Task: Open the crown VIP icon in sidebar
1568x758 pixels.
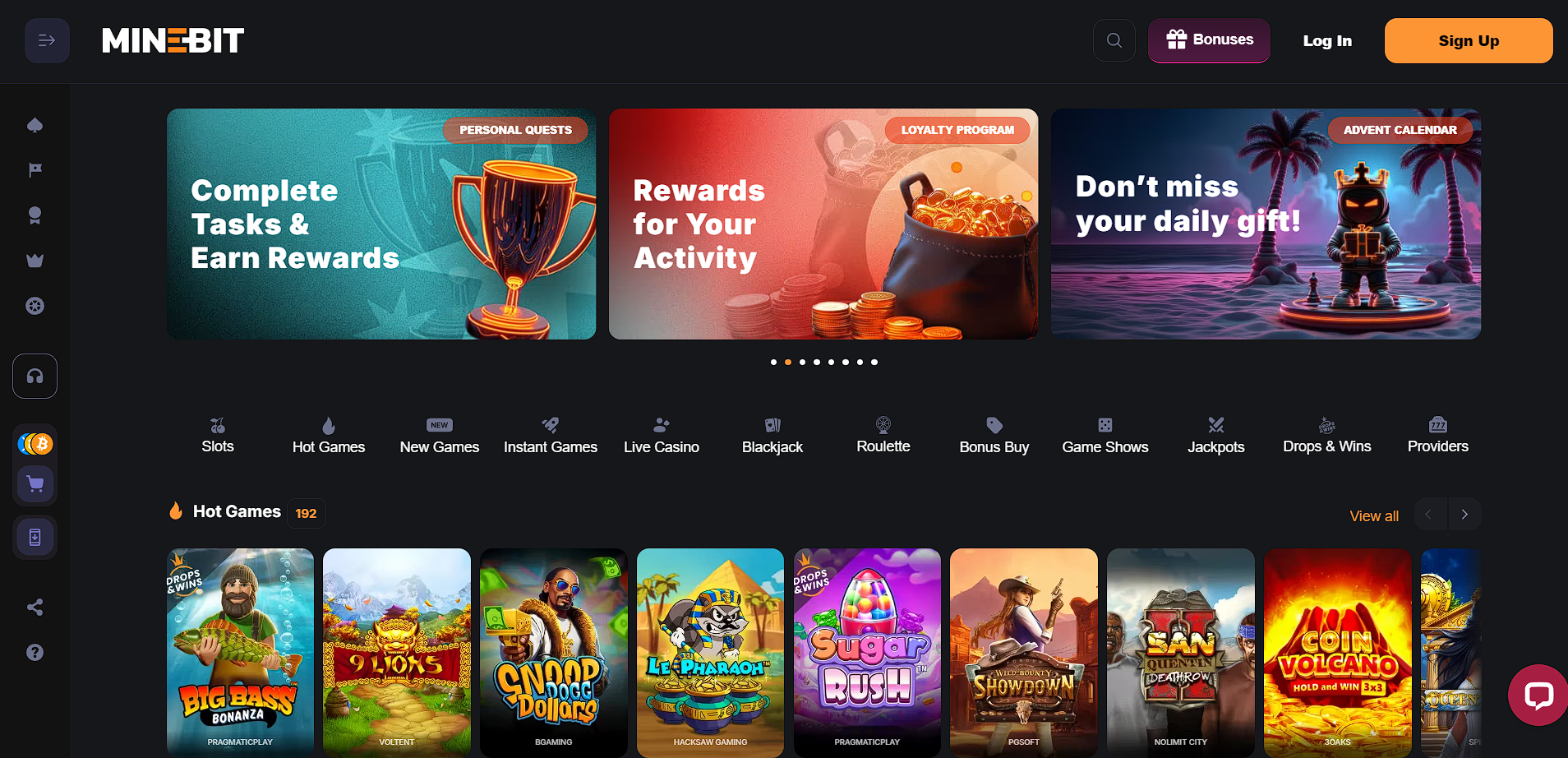Action: tap(35, 261)
